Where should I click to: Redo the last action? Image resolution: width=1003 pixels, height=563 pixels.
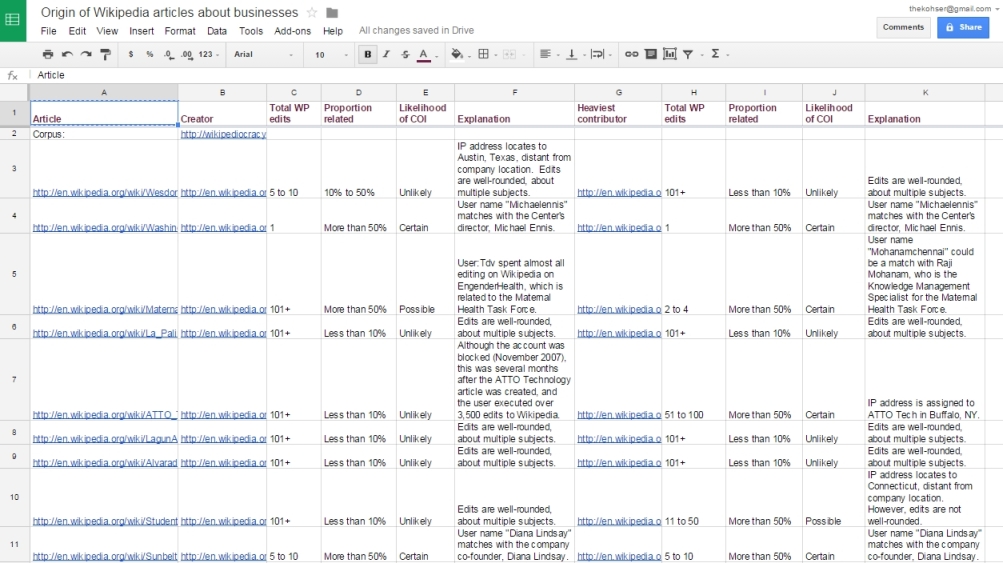pyautogui.click(x=86, y=54)
